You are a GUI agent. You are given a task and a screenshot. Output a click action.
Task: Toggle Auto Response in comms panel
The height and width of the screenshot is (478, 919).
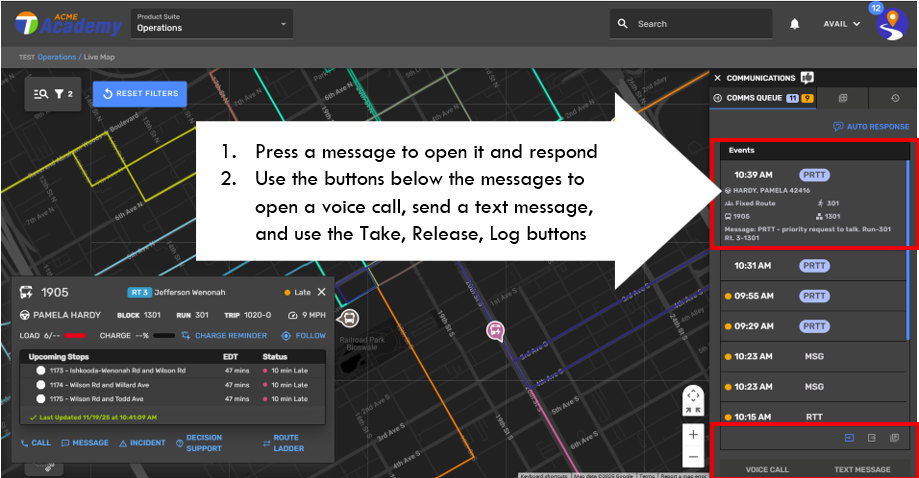tap(870, 127)
